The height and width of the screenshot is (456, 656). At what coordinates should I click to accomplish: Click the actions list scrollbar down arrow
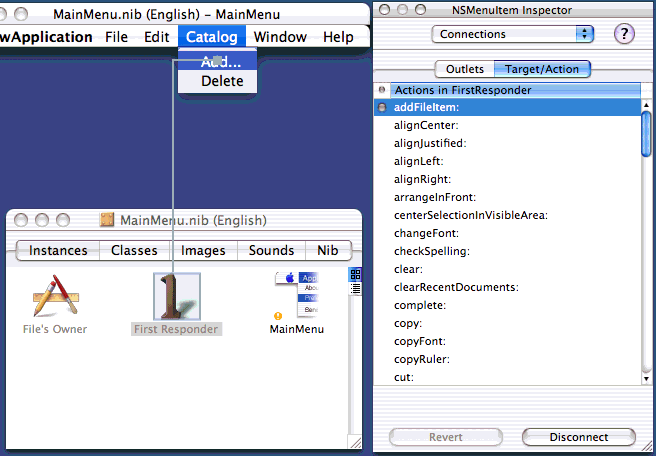[x=647, y=378]
